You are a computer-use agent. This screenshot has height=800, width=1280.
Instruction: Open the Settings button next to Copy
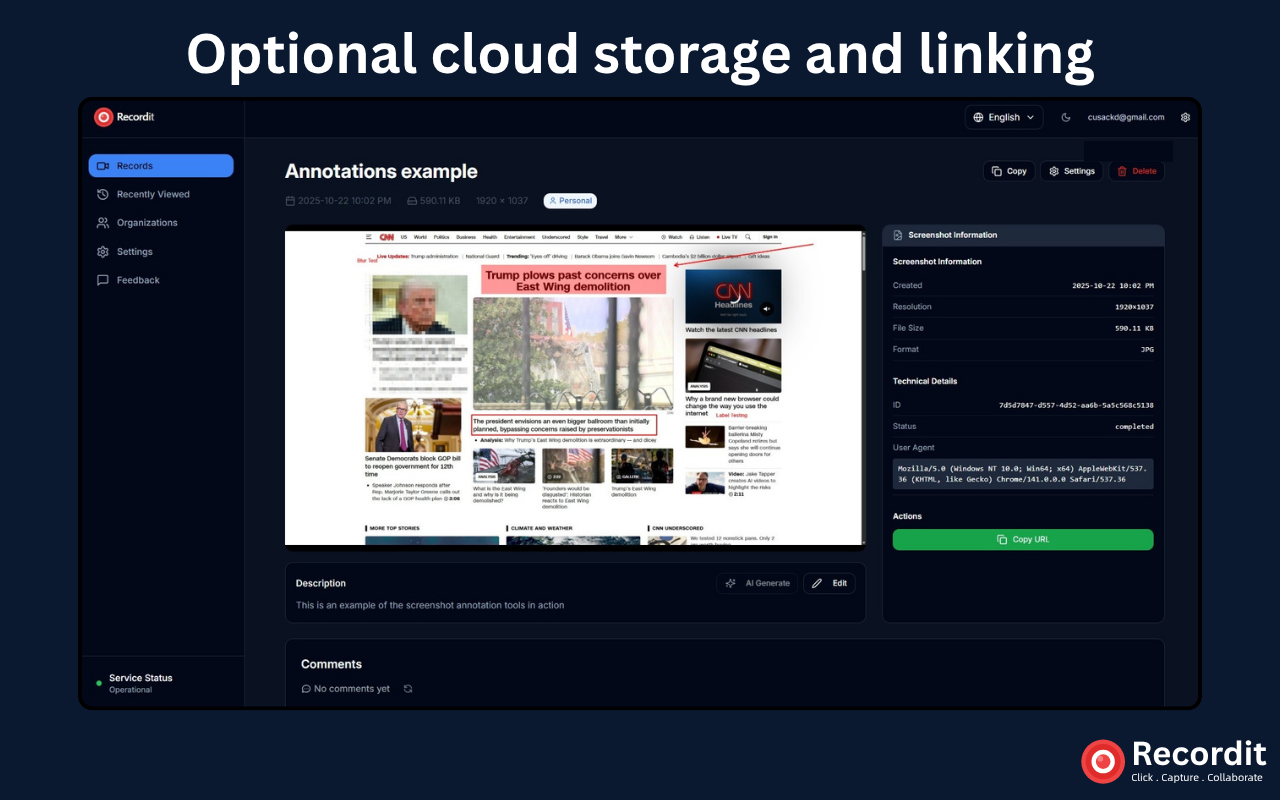[1072, 171]
